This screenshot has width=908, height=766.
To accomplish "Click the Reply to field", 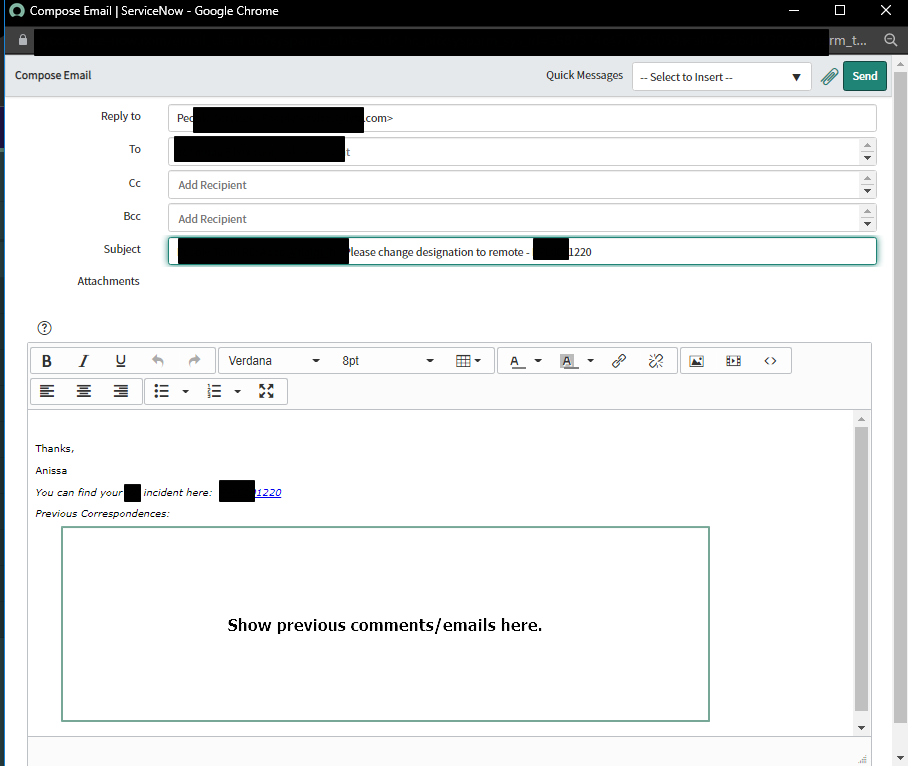I will point(522,118).
